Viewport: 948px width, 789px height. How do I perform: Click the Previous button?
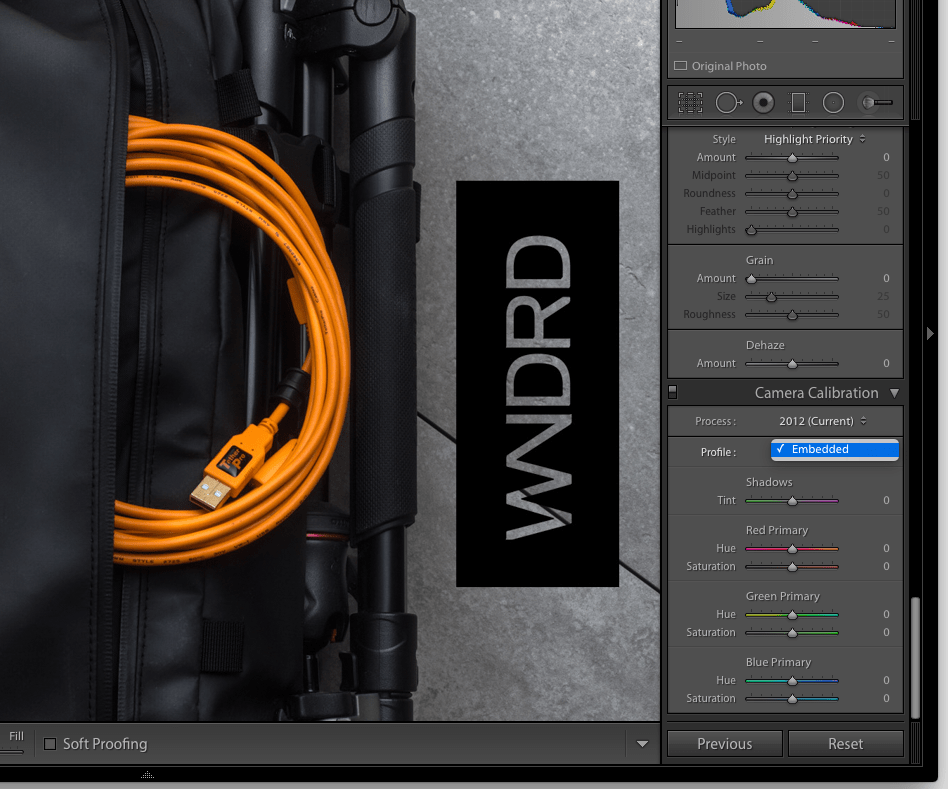tap(724, 744)
